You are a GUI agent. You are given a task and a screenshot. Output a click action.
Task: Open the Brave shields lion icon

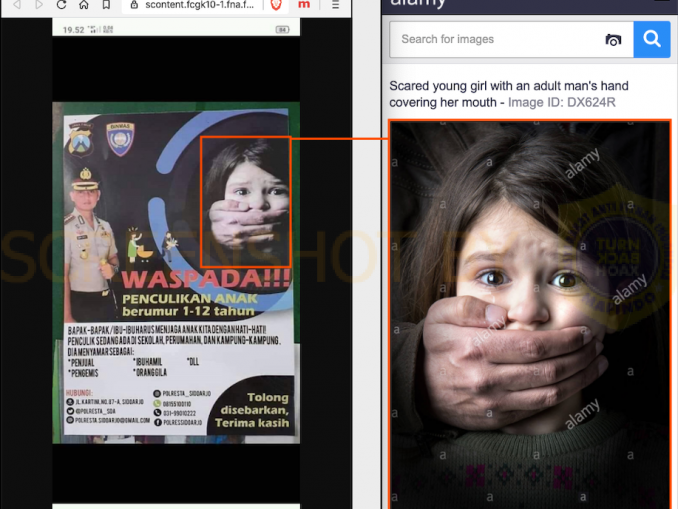click(x=276, y=5)
